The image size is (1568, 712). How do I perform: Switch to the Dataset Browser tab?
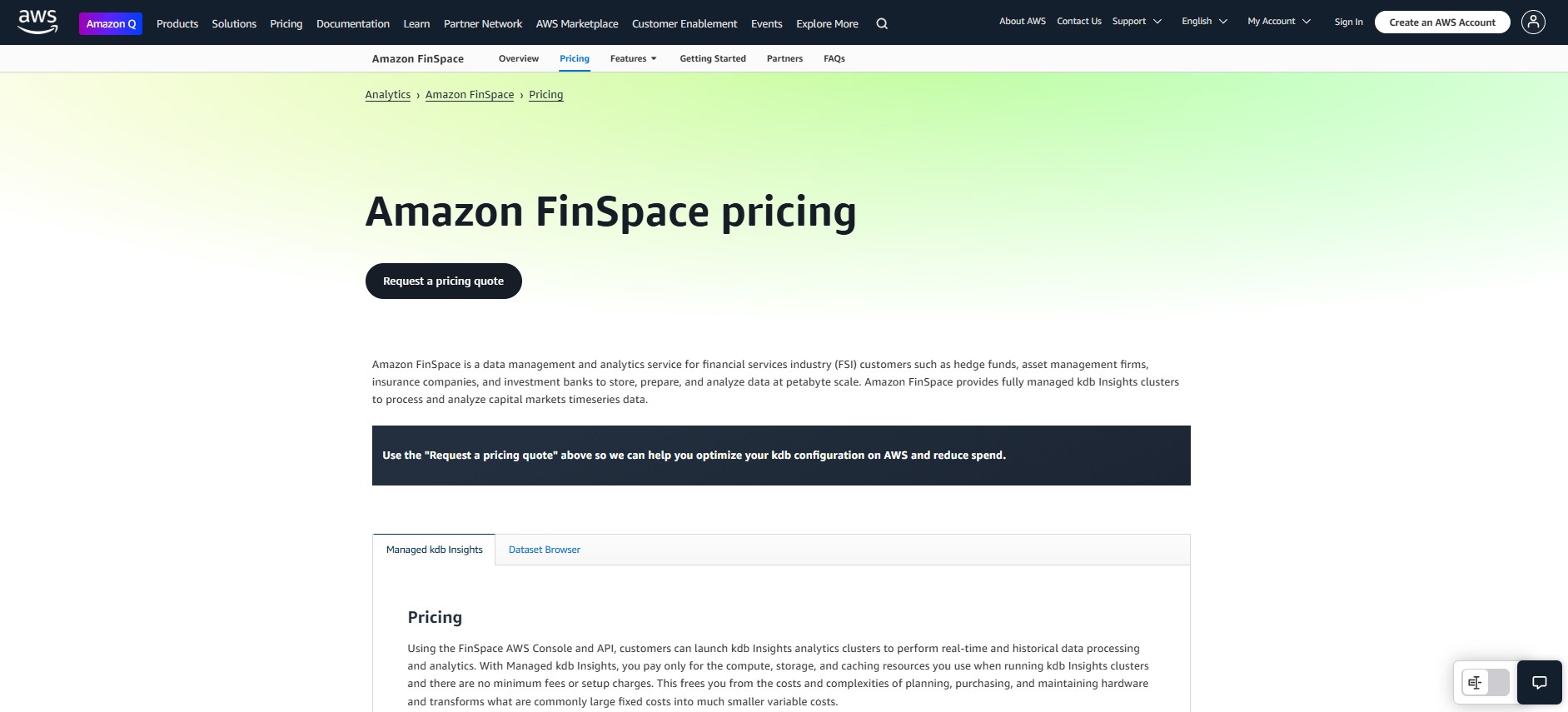click(545, 550)
